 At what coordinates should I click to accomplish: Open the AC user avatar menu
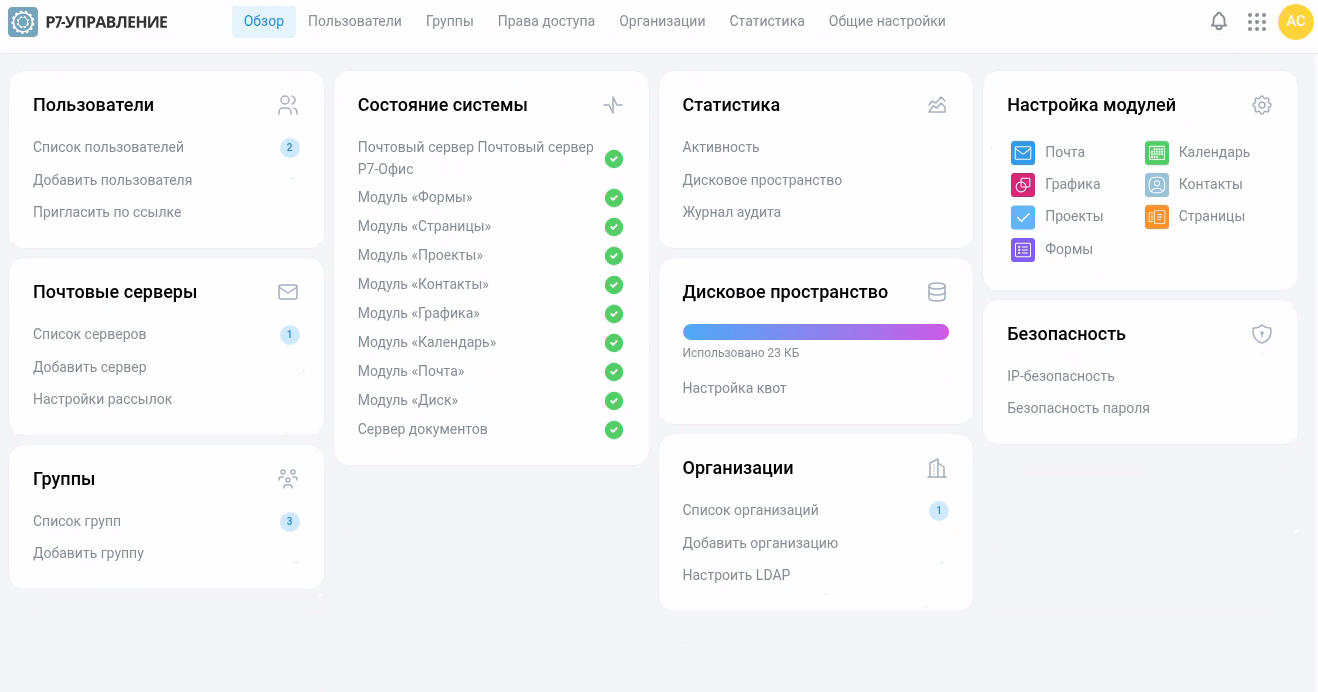coord(1295,21)
